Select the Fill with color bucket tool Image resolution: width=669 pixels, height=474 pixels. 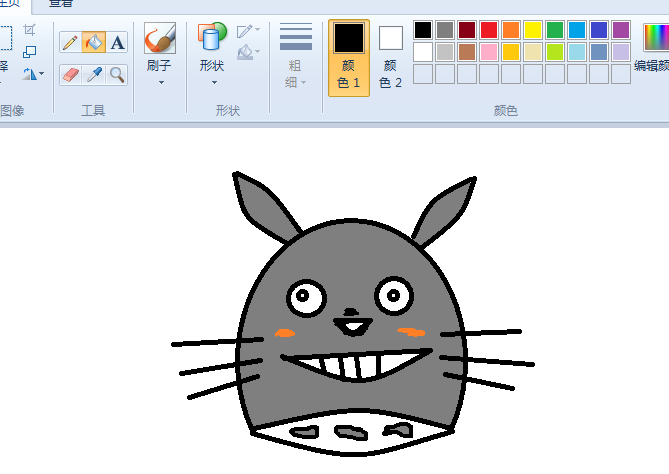point(93,42)
